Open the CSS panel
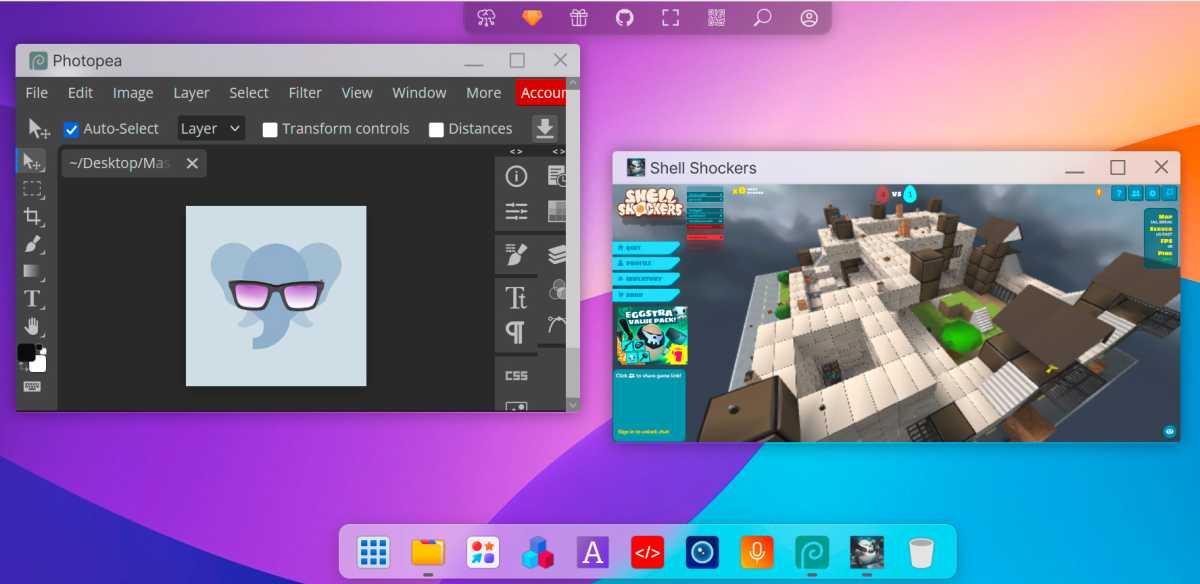Image resolution: width=1200 pixels, height=584 pixels. click(516, 375)
